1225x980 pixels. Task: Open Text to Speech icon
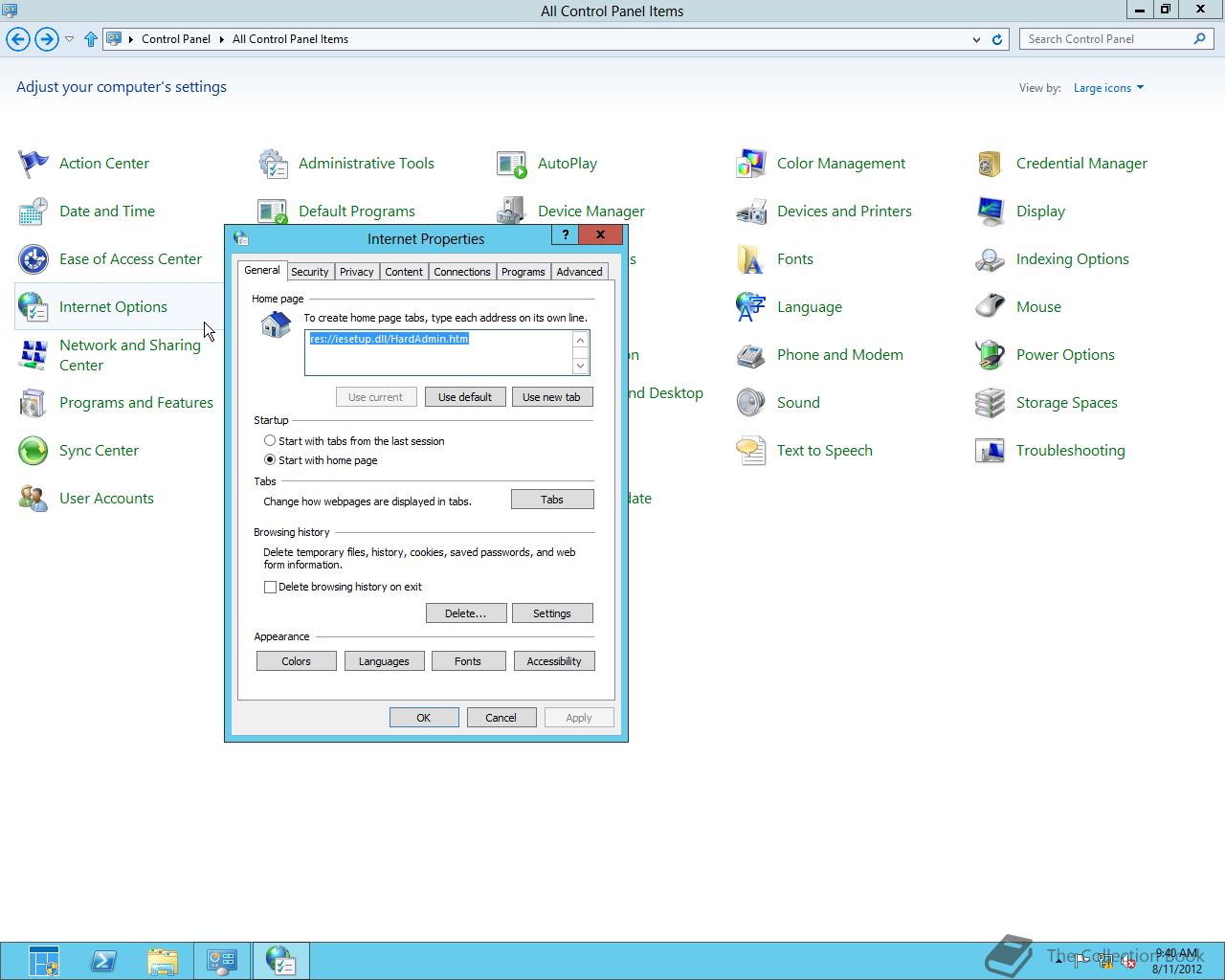pyautogui.click(x=751, y=451)
